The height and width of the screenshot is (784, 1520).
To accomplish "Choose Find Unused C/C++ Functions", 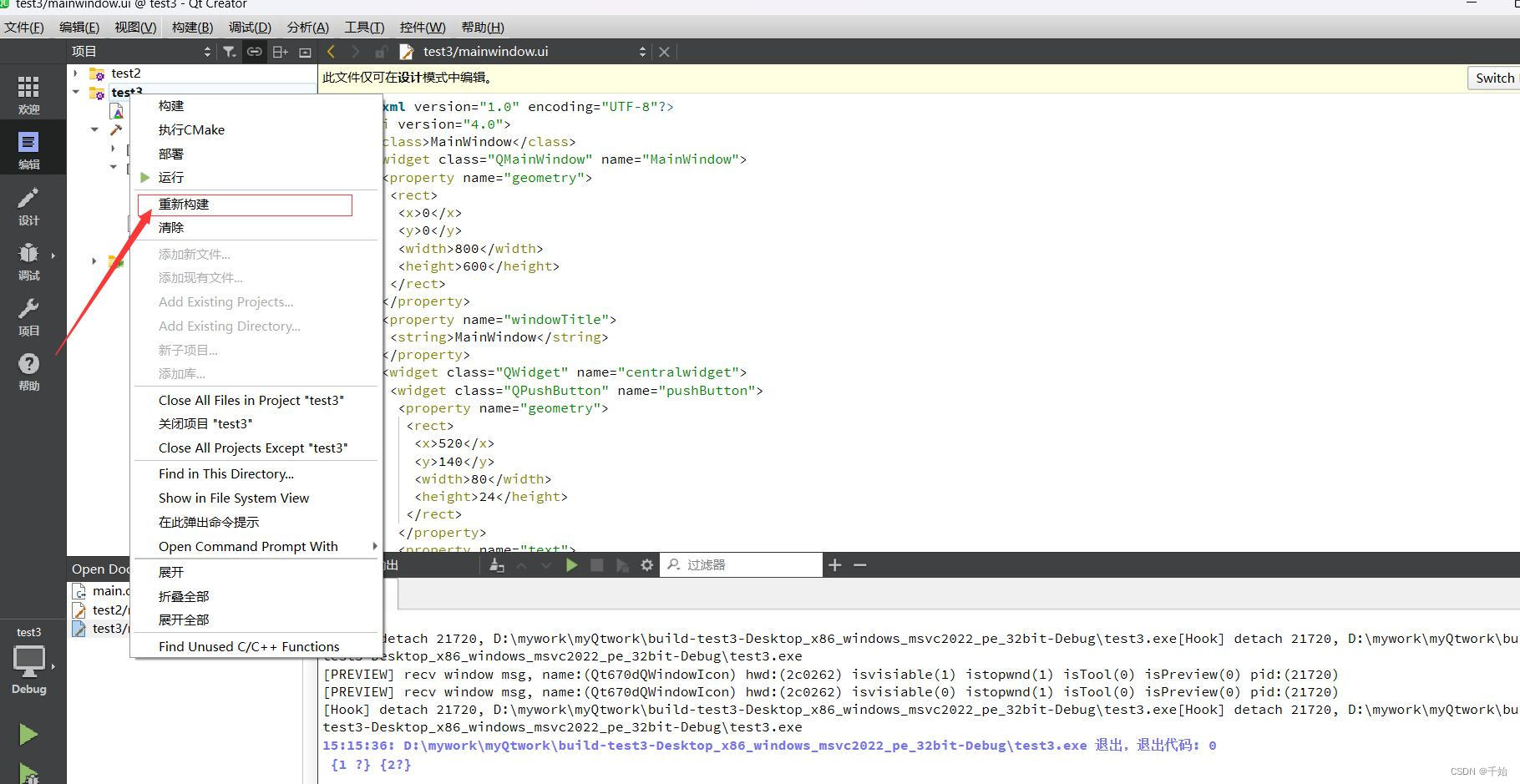I will 256,647.
